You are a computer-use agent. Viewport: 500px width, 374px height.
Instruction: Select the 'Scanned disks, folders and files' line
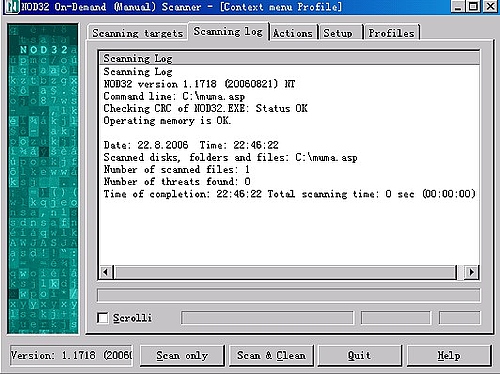230,157
